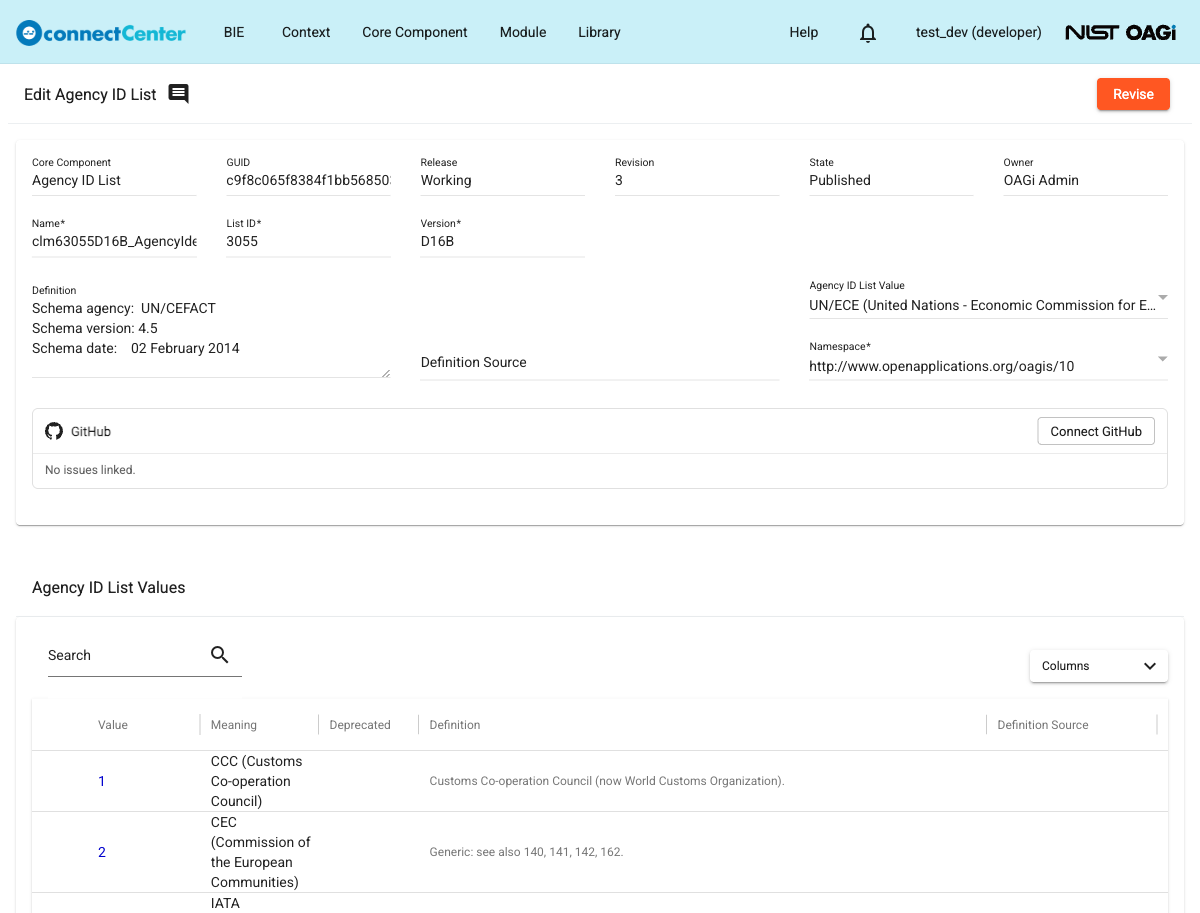Open the BIE menu
The height and width of the screenshot is (913, 1200).
click(234, 32)
